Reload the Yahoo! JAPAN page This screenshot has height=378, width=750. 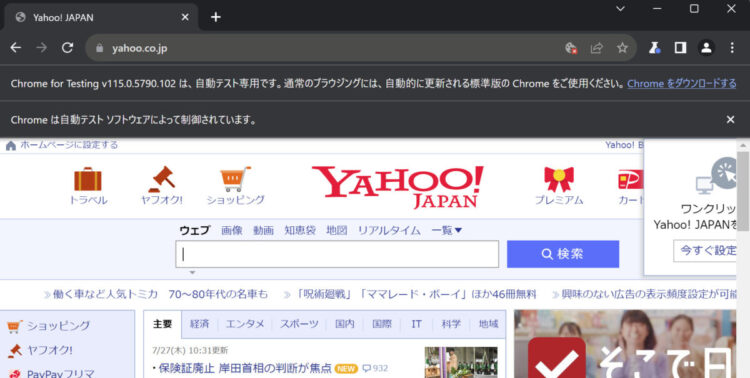click(x=67, y=47)
